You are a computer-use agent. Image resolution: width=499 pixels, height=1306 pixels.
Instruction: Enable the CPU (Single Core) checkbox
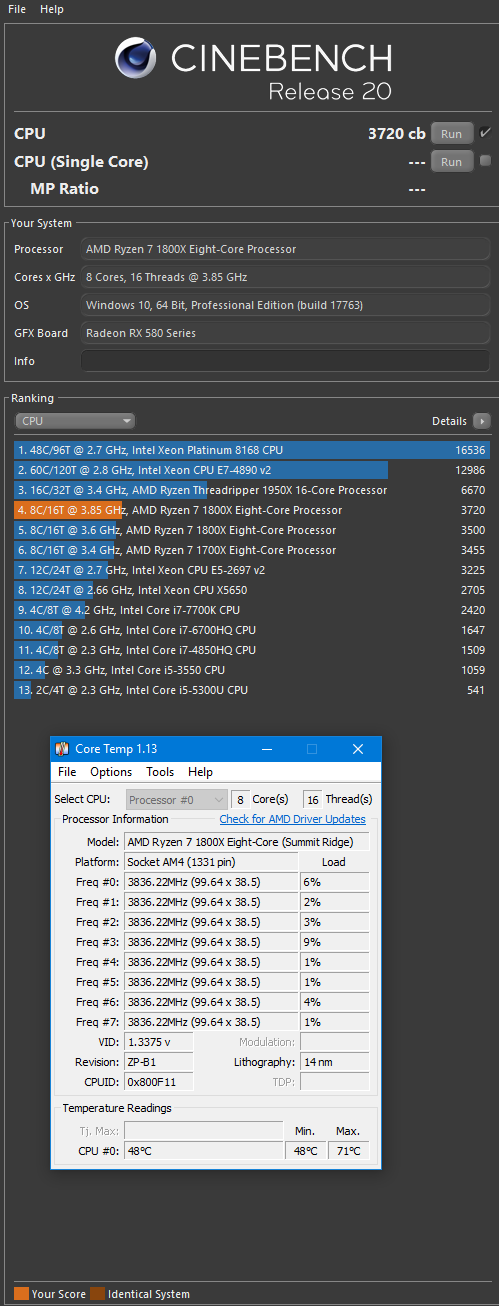486,161
